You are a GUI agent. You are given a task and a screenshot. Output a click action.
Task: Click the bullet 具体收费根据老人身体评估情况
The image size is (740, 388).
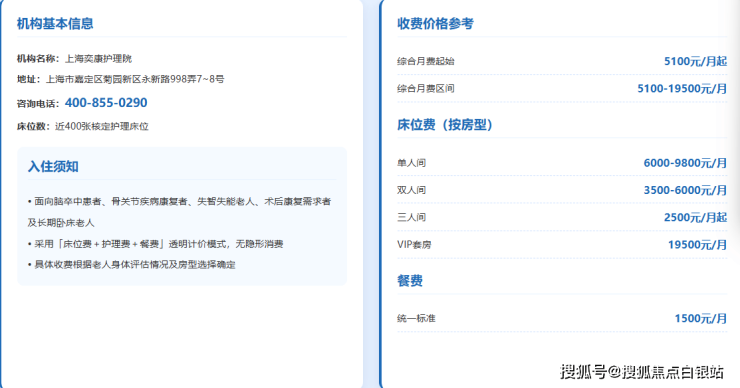[x=132, y=264]
